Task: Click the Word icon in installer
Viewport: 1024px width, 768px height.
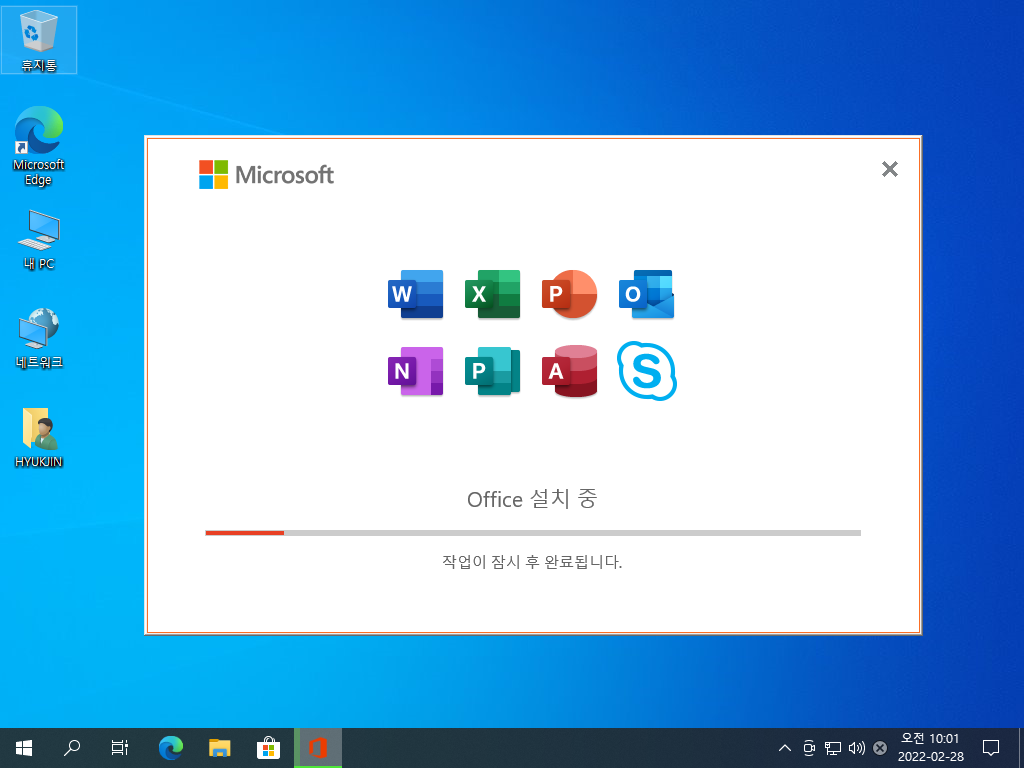Action: tap(415, 294)
